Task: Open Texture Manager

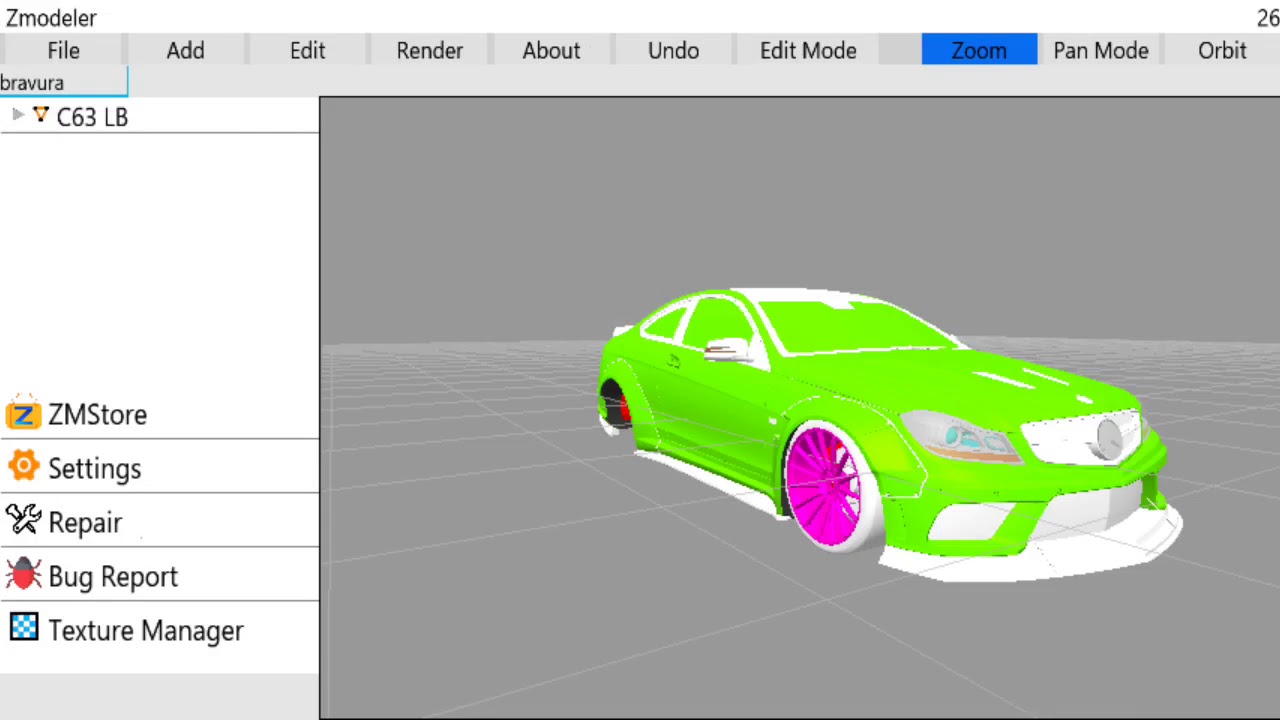Action: click(160, 630)
